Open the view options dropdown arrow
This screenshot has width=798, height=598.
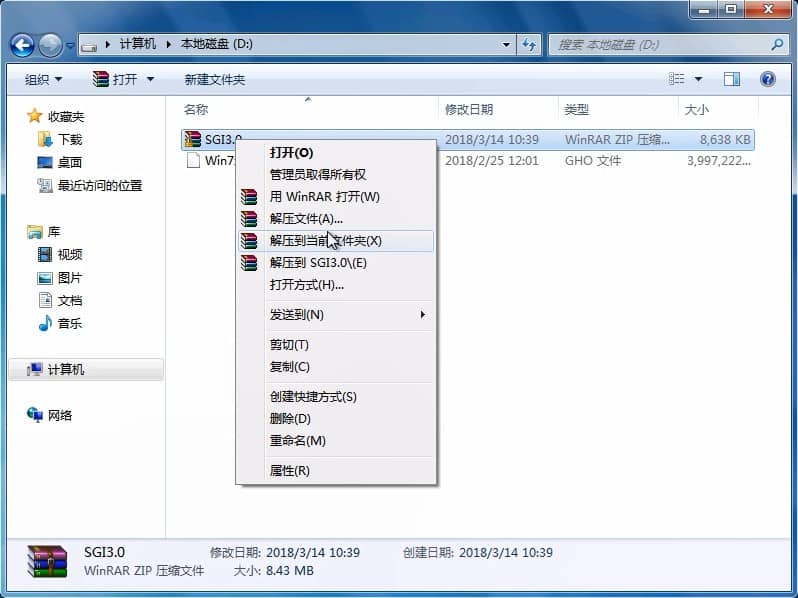[x=698, y=79]
